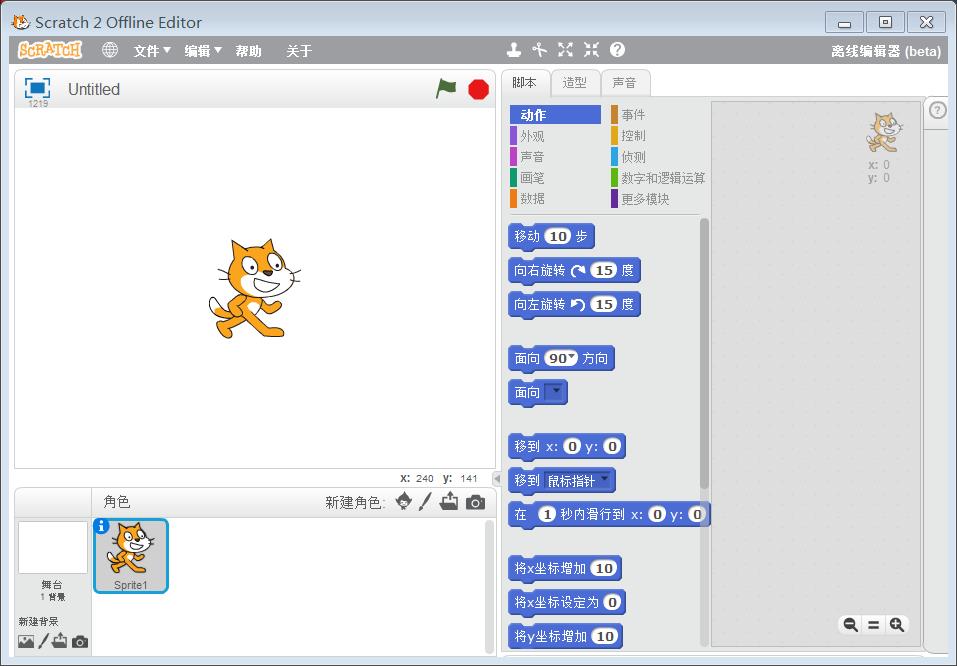Choose new sprite from library
Screen dimensions: 957x666
coord(403,502)
